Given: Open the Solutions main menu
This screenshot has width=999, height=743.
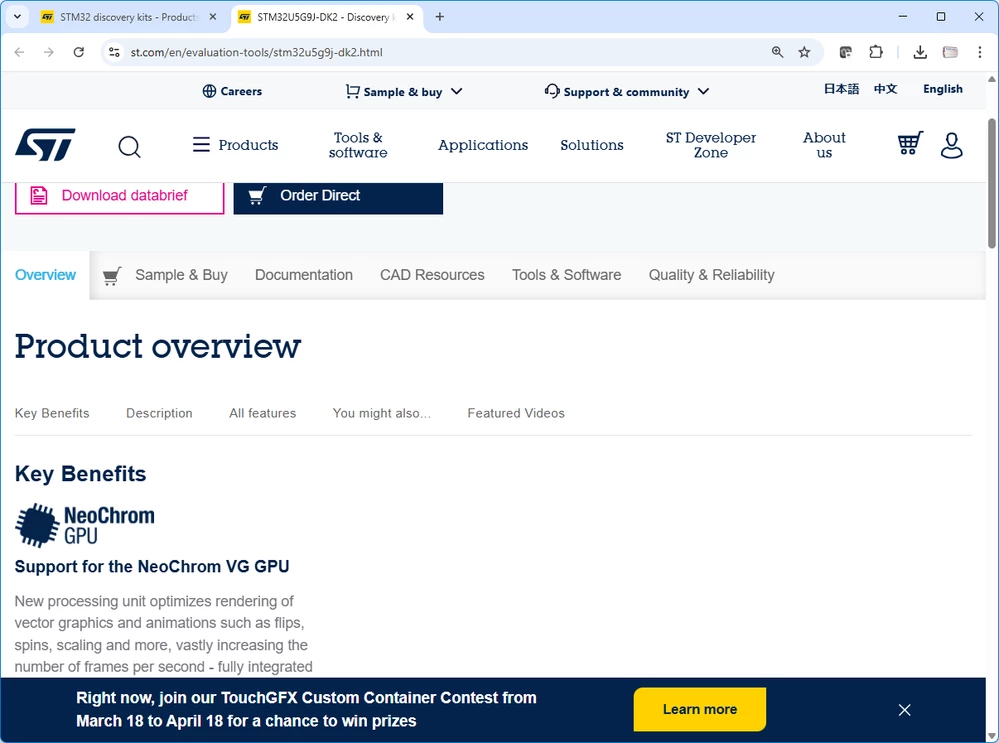Looking at the screenshot, I should point(592,145).
